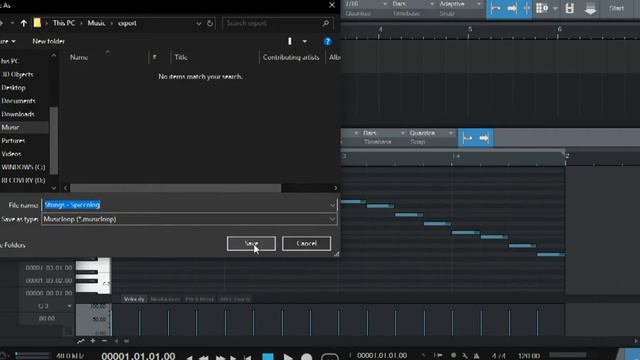This screenshot has width=640, height=360.
Task: Toggle the snap-to-cursor icon in the top toolbar
Action: (527, 8)
